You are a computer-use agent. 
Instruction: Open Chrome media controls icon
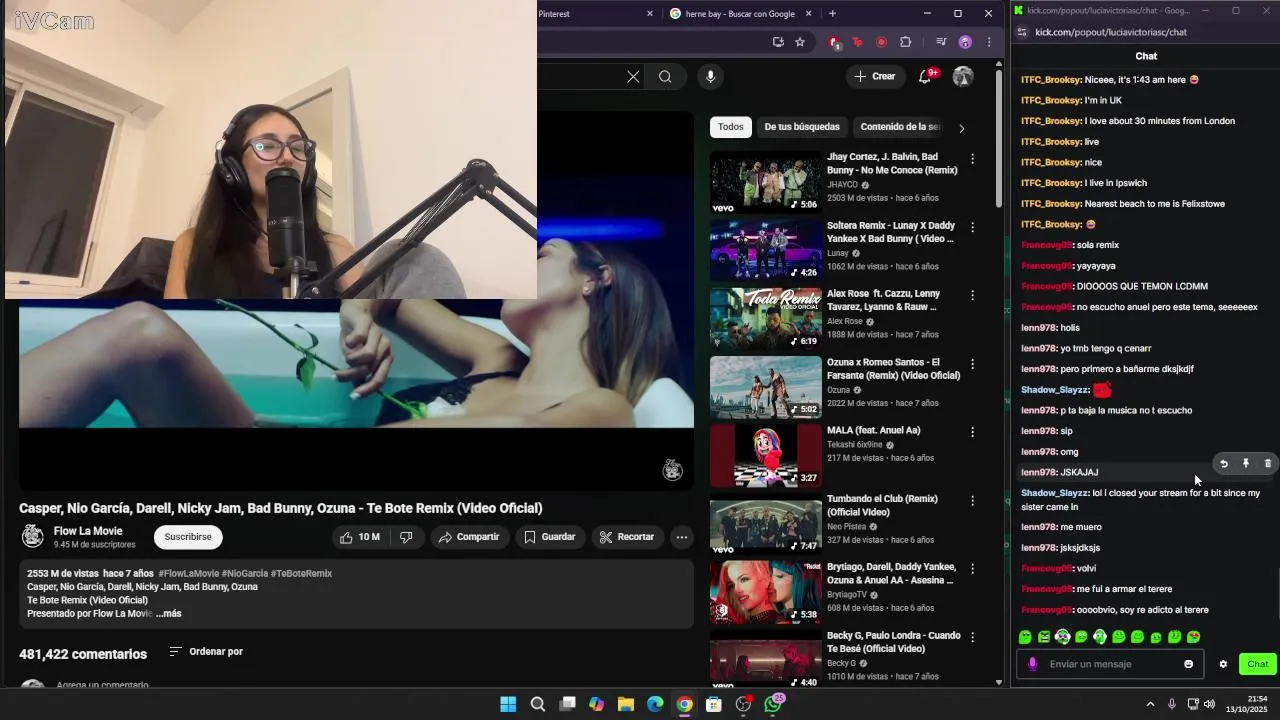[941, 42]
